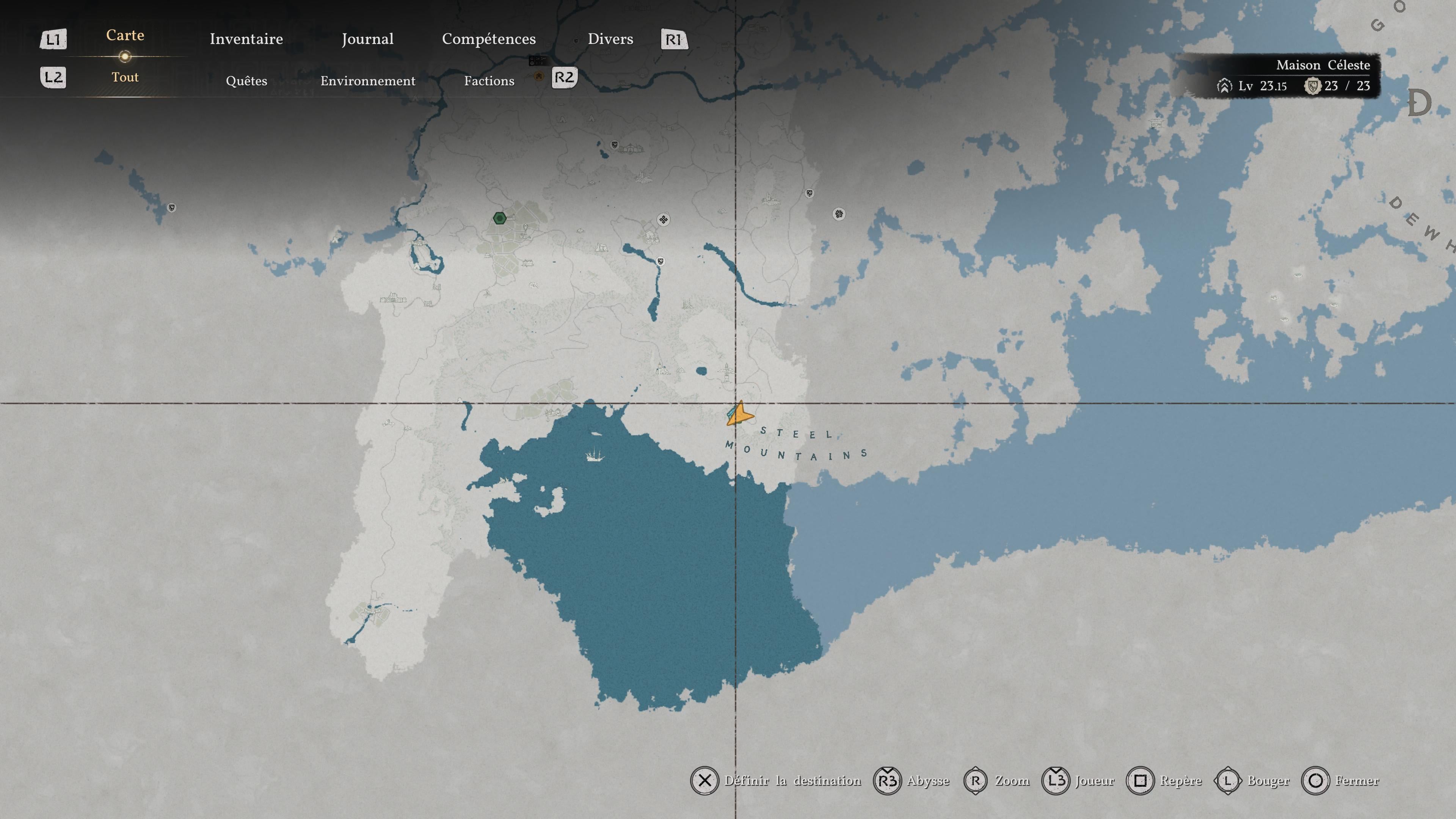
Task: Click the level emblem icon beside Lv
Action: (1224, 86)
